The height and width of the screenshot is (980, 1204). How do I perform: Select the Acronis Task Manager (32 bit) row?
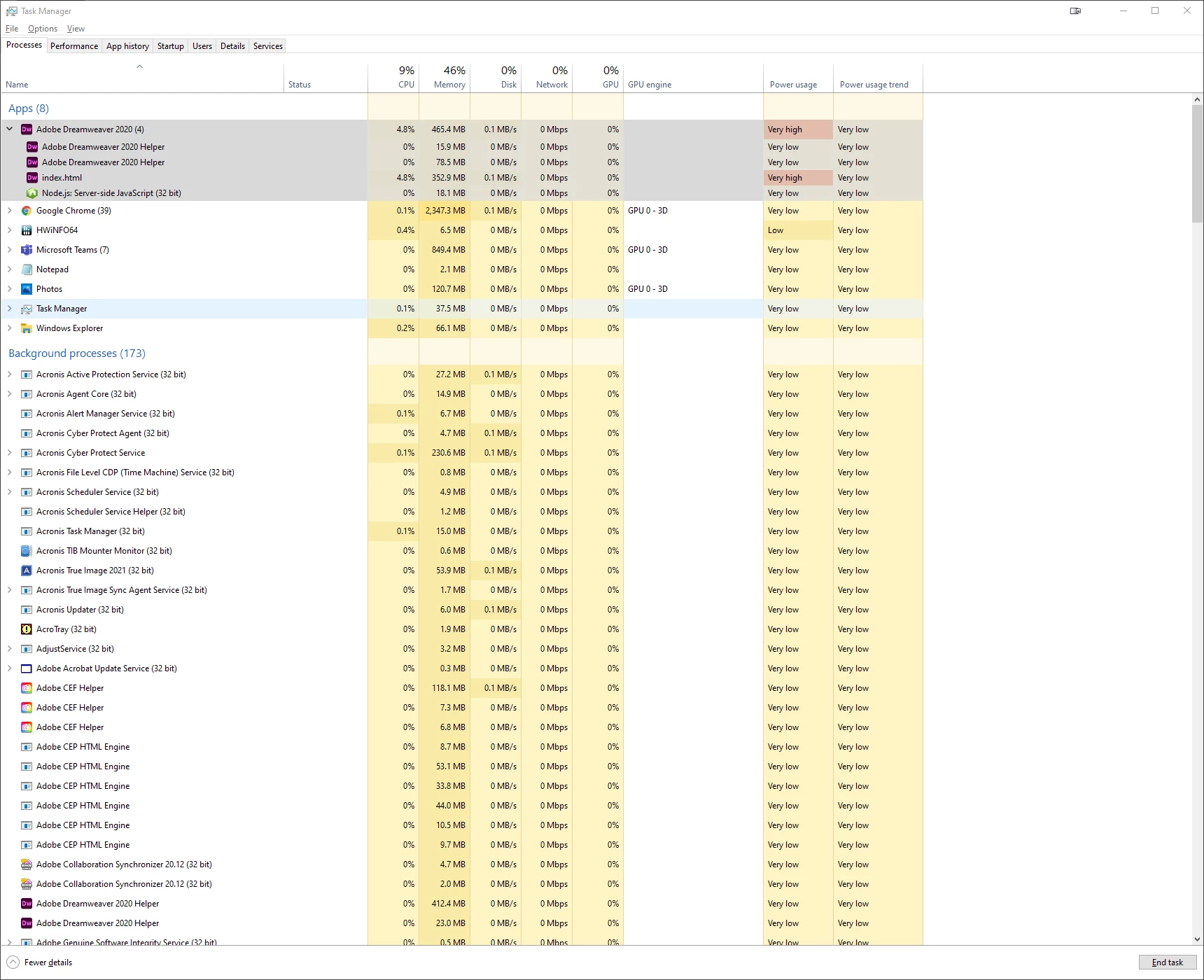coord(462,531)
